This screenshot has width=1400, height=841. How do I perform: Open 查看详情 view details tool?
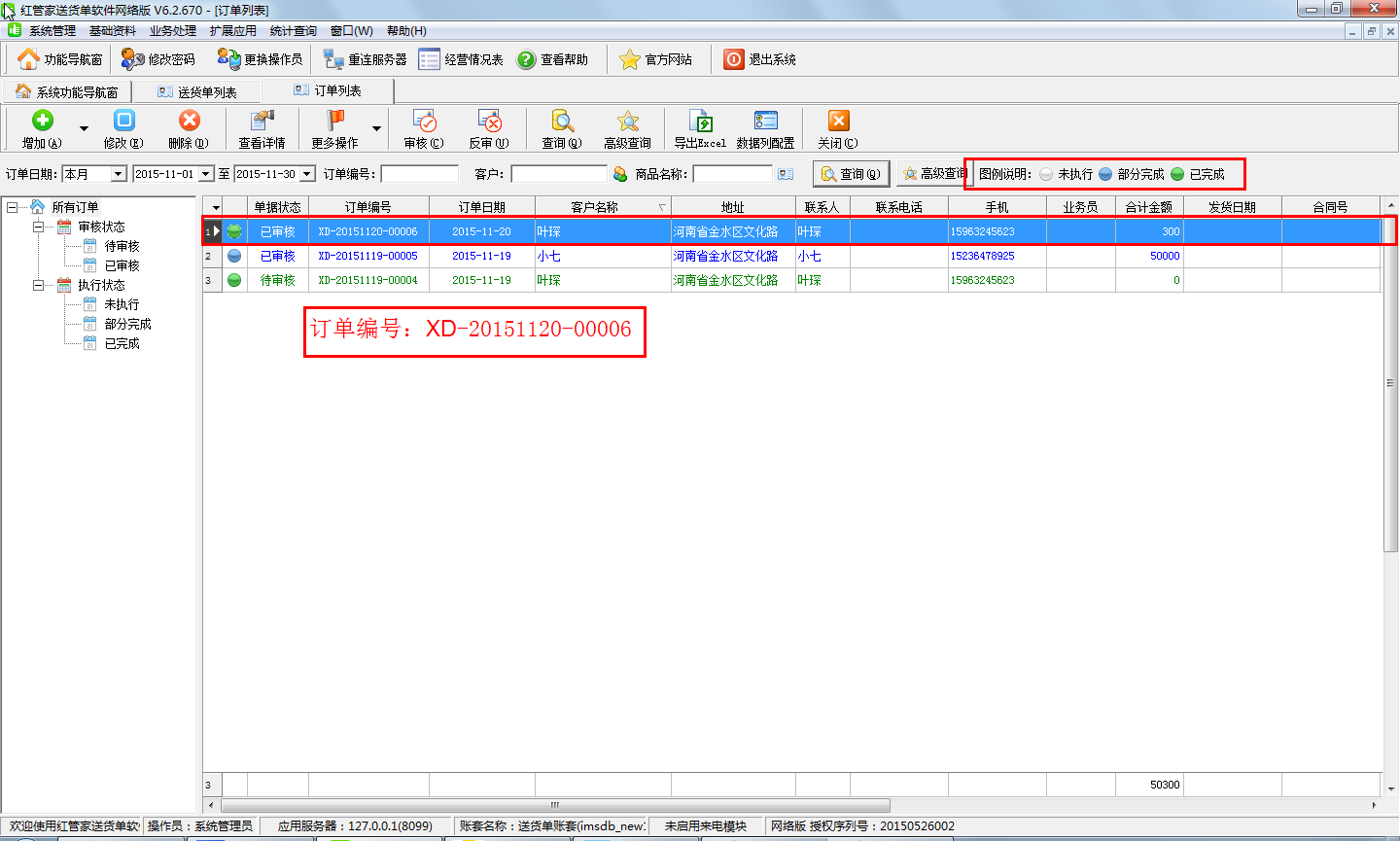pos(262,121)
